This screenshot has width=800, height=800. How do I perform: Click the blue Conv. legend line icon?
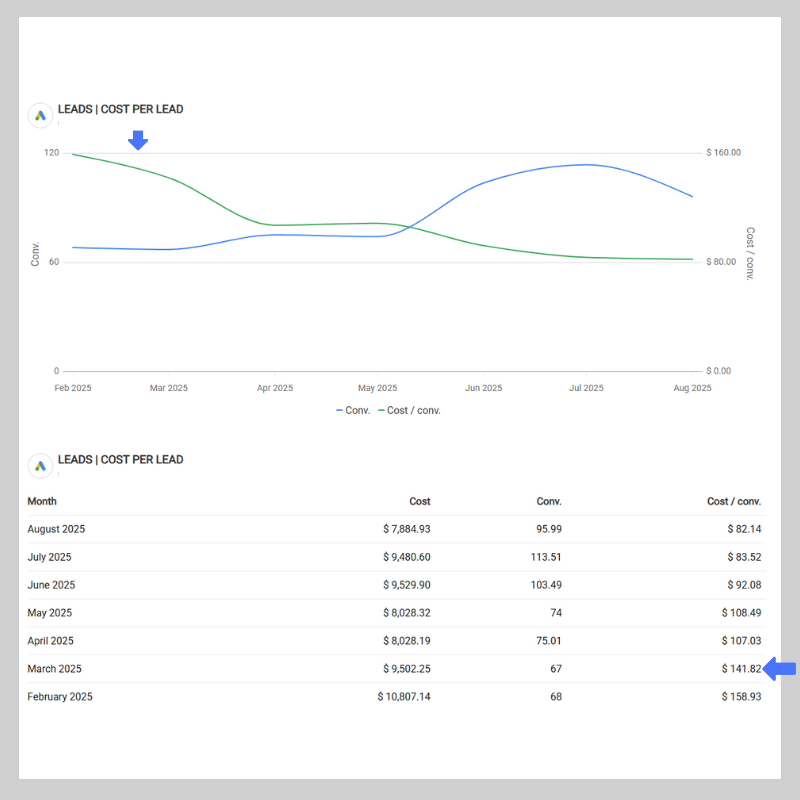point(341,409)
